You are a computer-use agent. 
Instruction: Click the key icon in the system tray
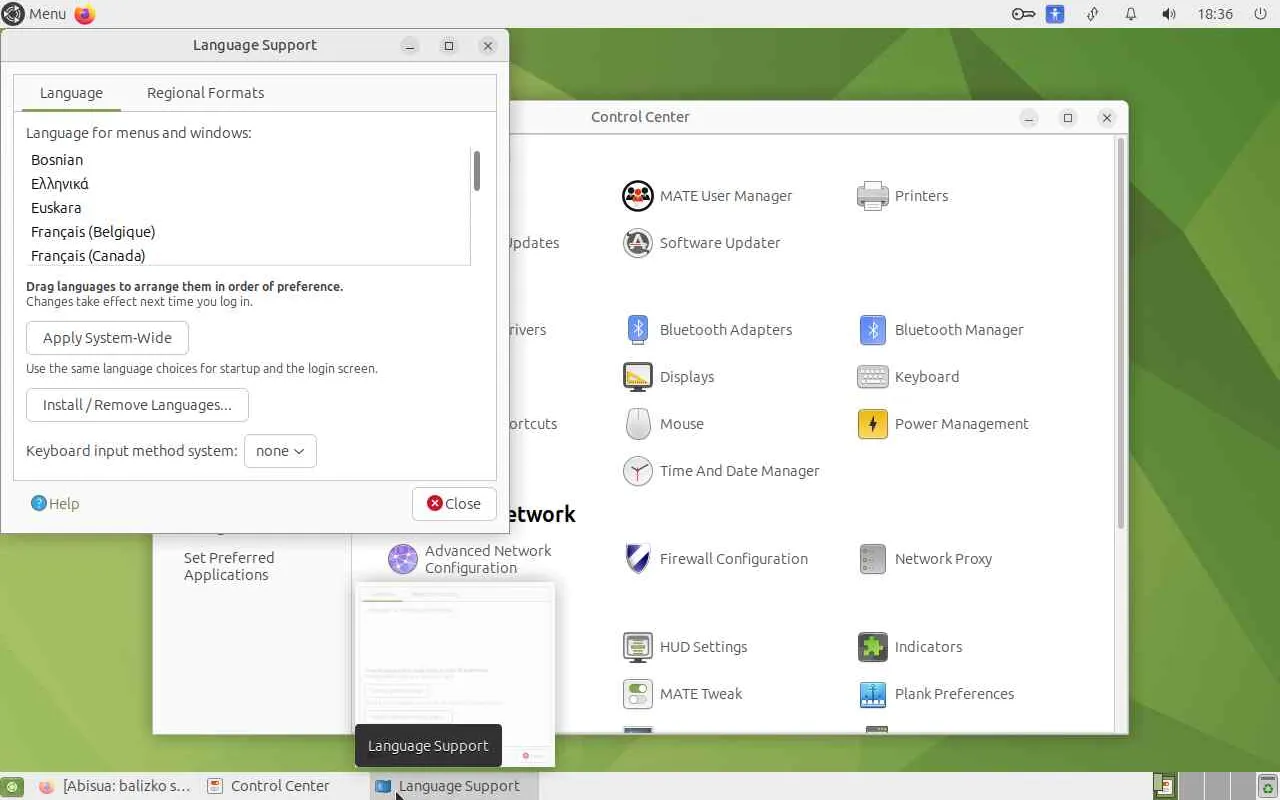[x=1023, y=14]
